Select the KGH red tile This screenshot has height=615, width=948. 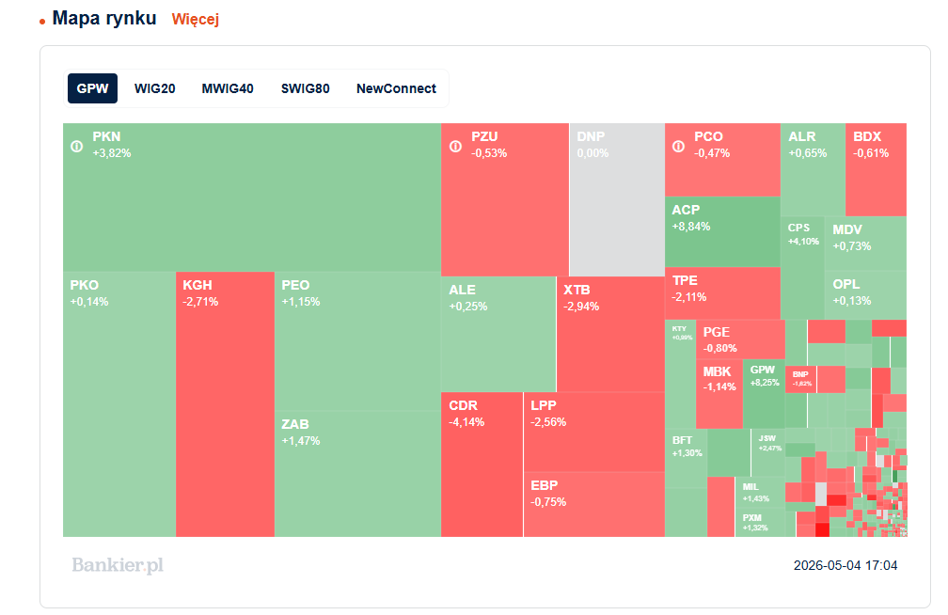pos(225,404)
